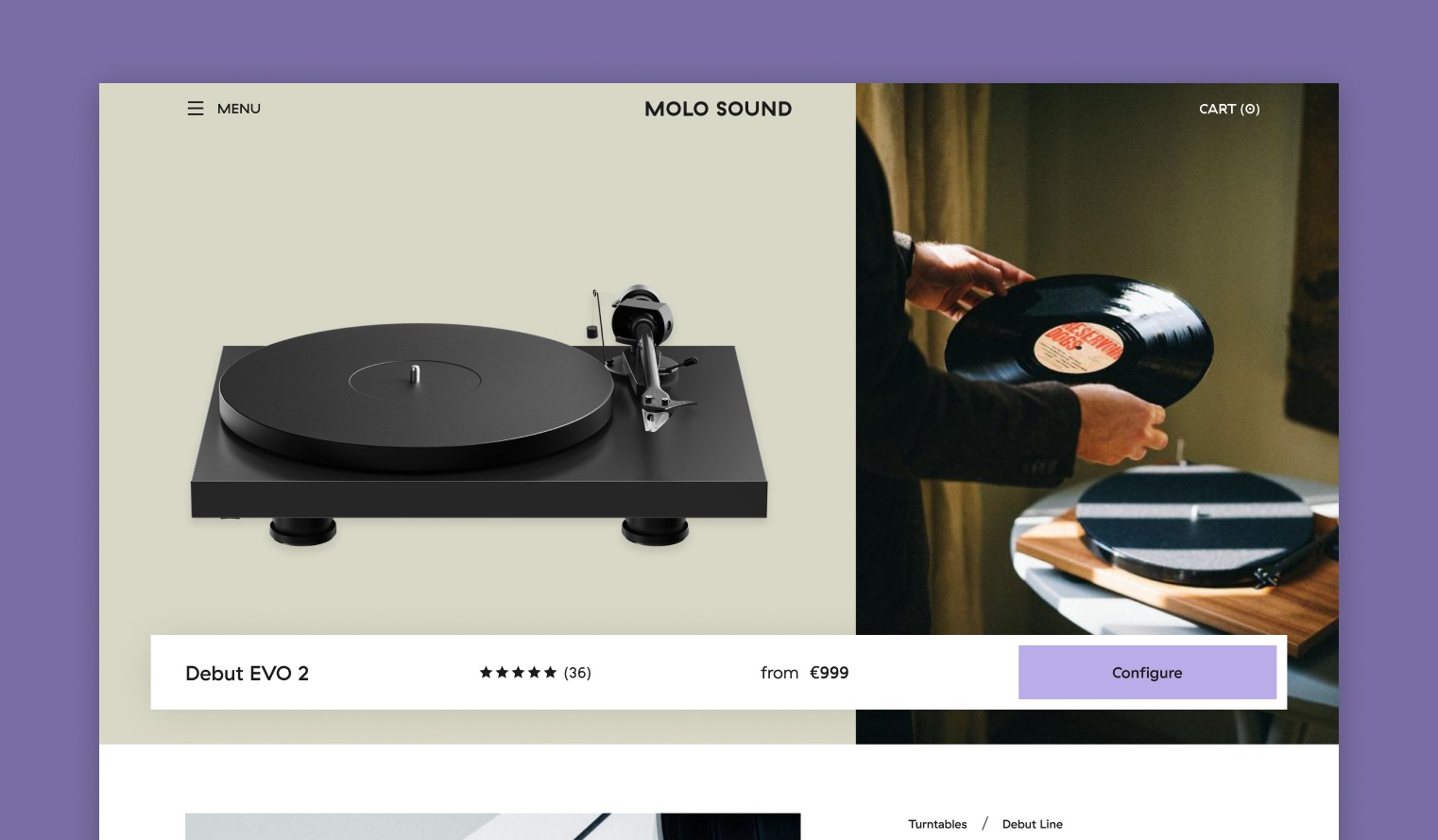The height and width of the screenshot is (840, 1438).
Task: Click the Reservoir Dogs record label
Action: (1077, 348)
